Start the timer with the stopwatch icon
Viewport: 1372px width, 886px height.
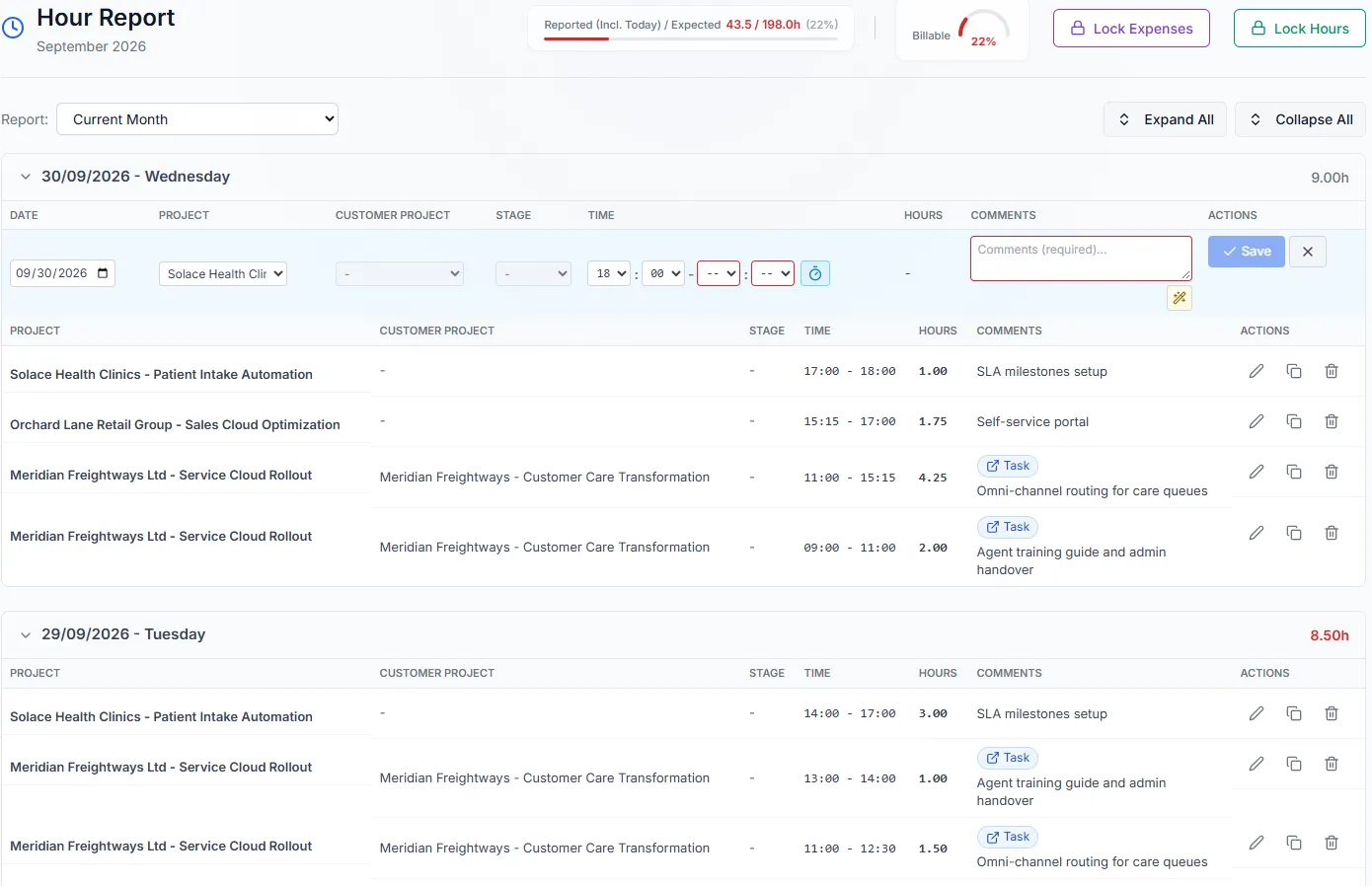click(815, 273)
